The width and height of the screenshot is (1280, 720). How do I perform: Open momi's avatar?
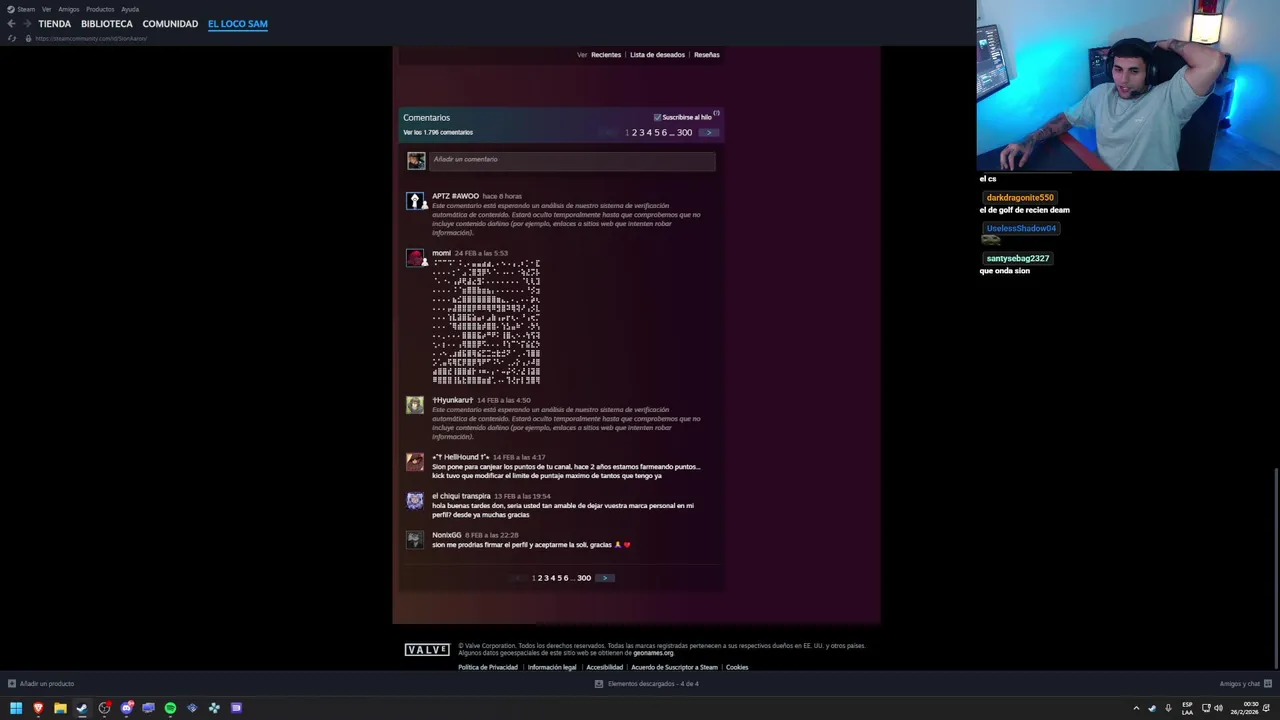(415, 258)
